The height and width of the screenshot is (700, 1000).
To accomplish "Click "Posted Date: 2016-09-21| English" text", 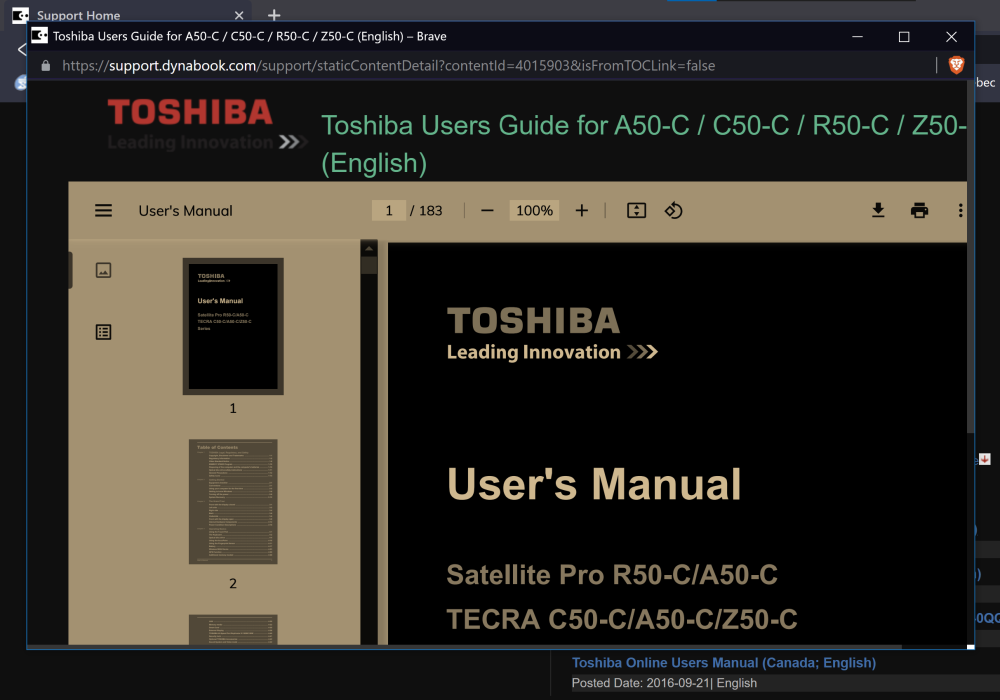I will [664, 683].
